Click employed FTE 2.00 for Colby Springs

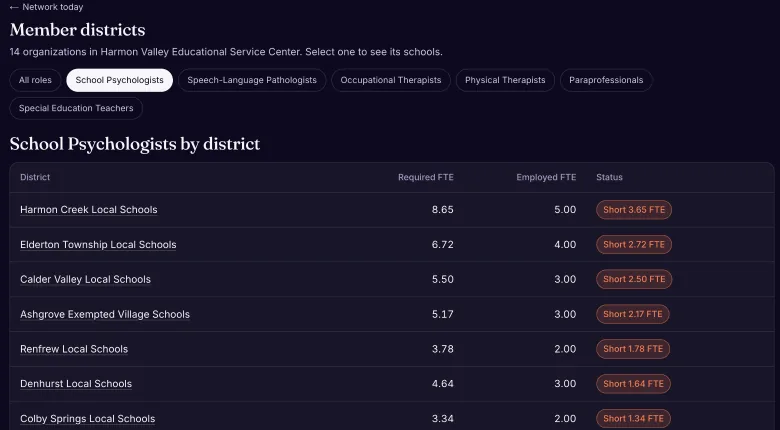565,419
